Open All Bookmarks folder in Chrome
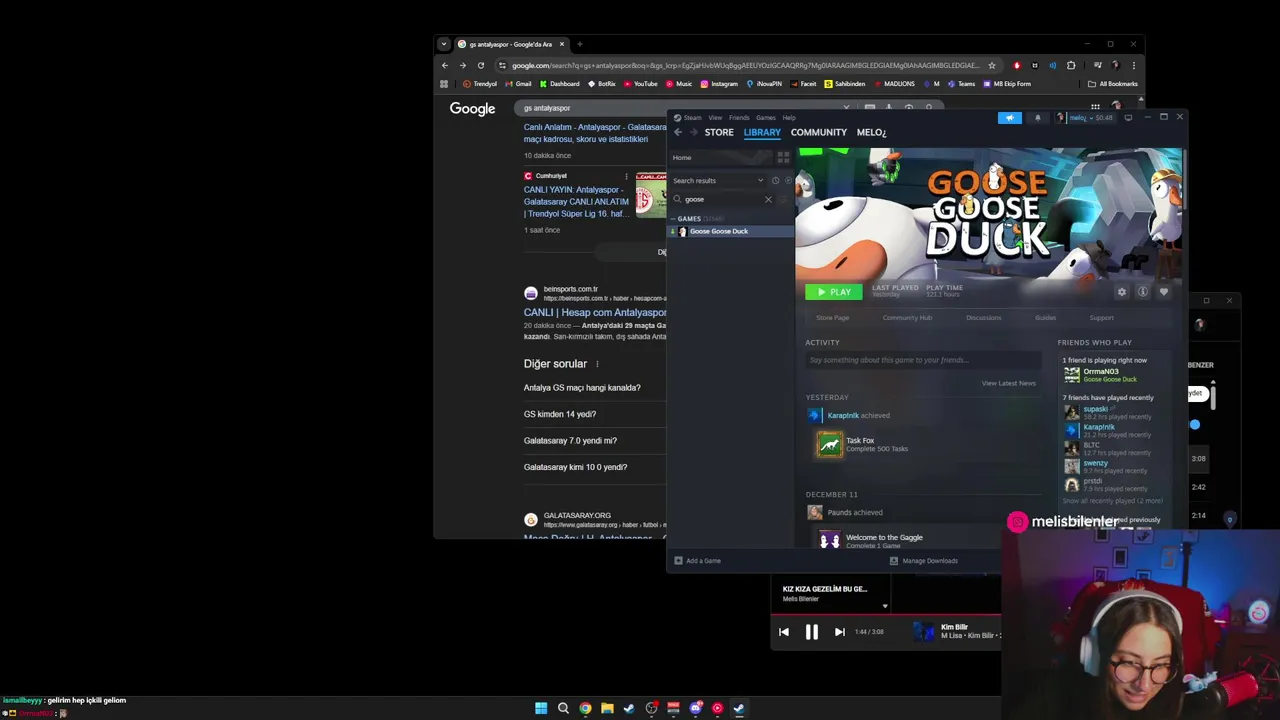The height and width of the screenshot is (720, 1280). pyautogui.click(x=1113, y=84)
